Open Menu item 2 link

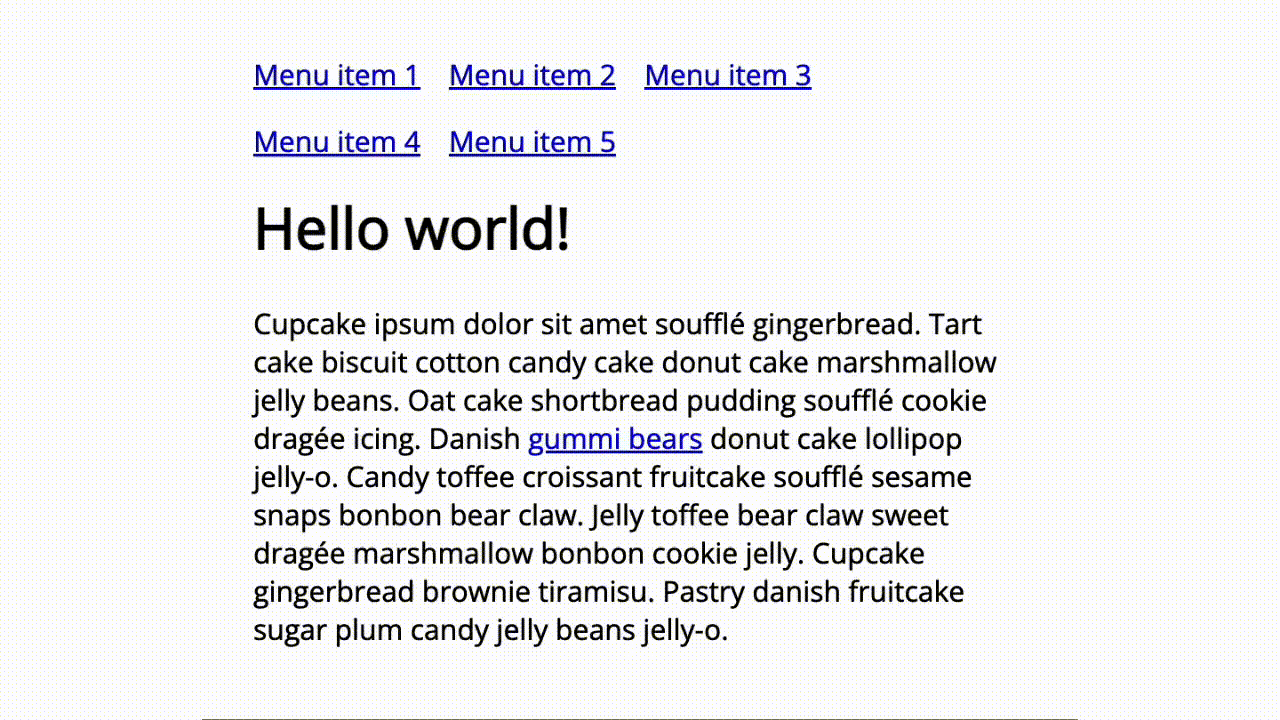click(x=532, y=75)
